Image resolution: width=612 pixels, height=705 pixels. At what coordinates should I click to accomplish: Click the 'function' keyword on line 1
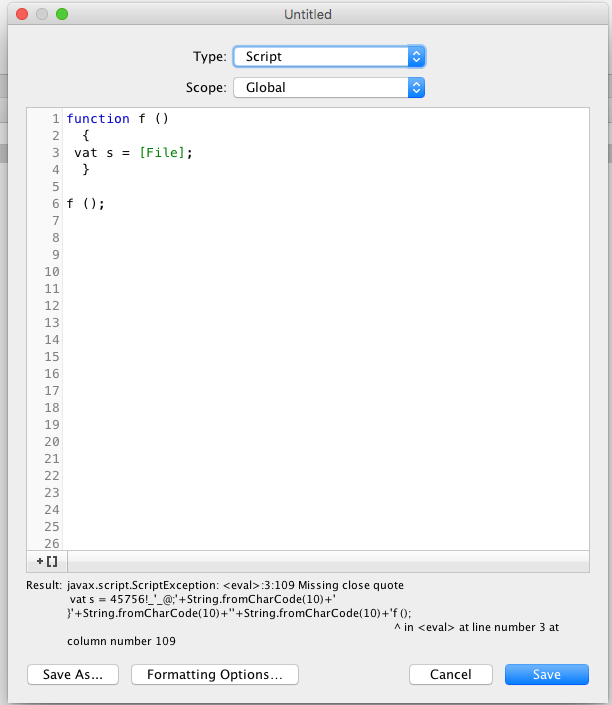coord(98,119)
